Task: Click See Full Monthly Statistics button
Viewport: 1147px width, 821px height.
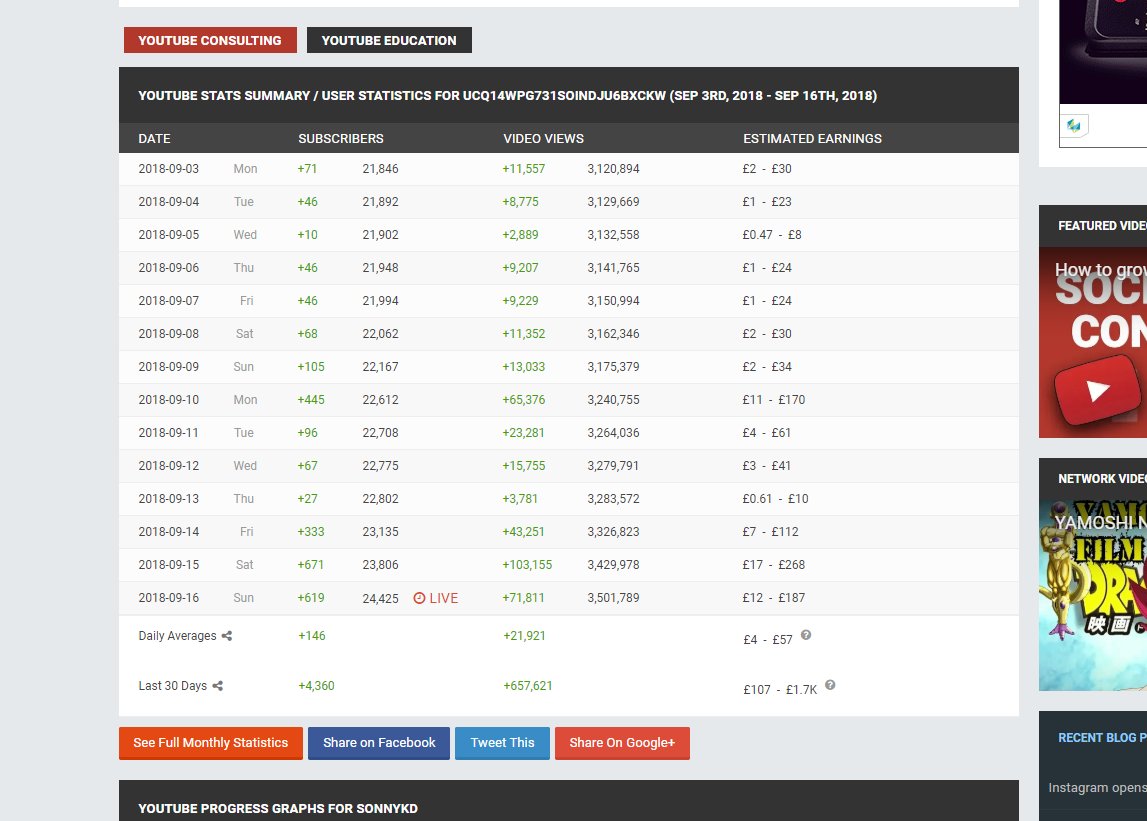Action: pyautogui.click(x=211, y=743)
